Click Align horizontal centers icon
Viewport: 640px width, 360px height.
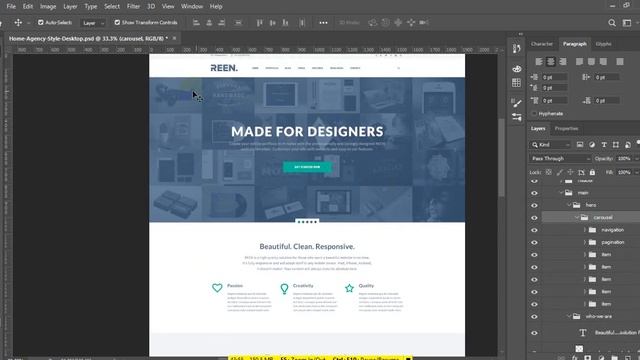pos(209,22)
